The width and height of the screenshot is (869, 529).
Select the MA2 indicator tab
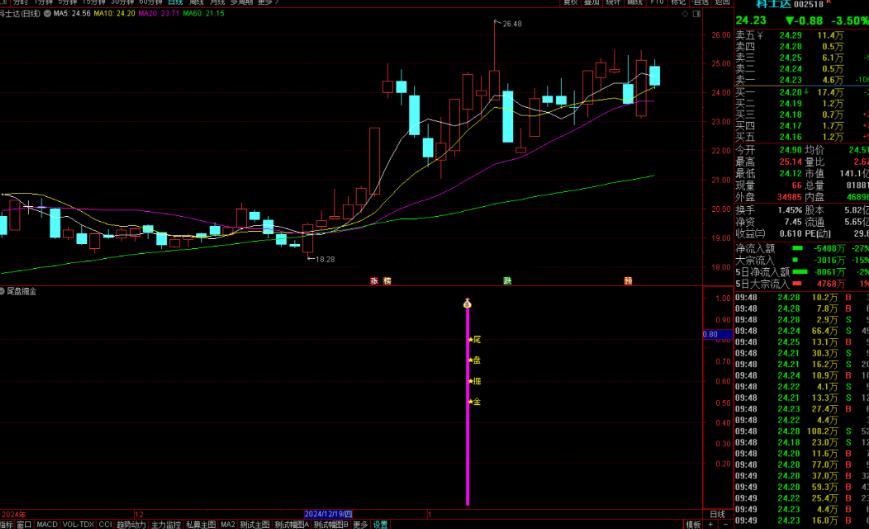[x=227, y=524]
